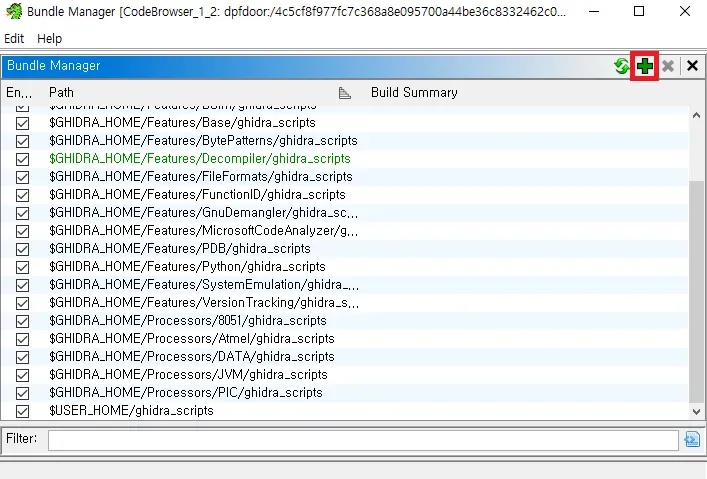
Task: Toggle checkbox for BytePatterns ghidra_scripts
Action: [x=22, y=141]
